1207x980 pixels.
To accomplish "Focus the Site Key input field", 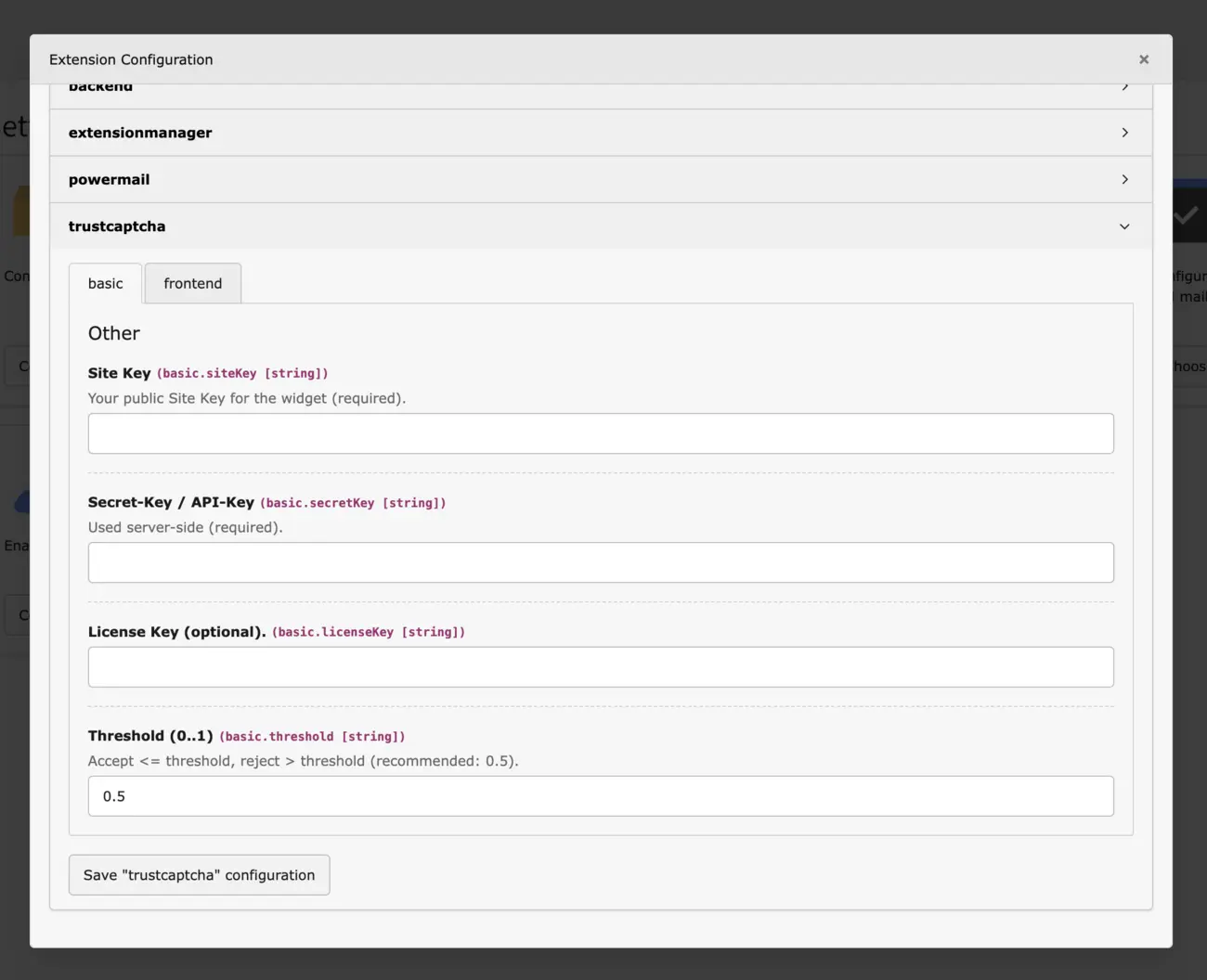I will click(600, 432).
